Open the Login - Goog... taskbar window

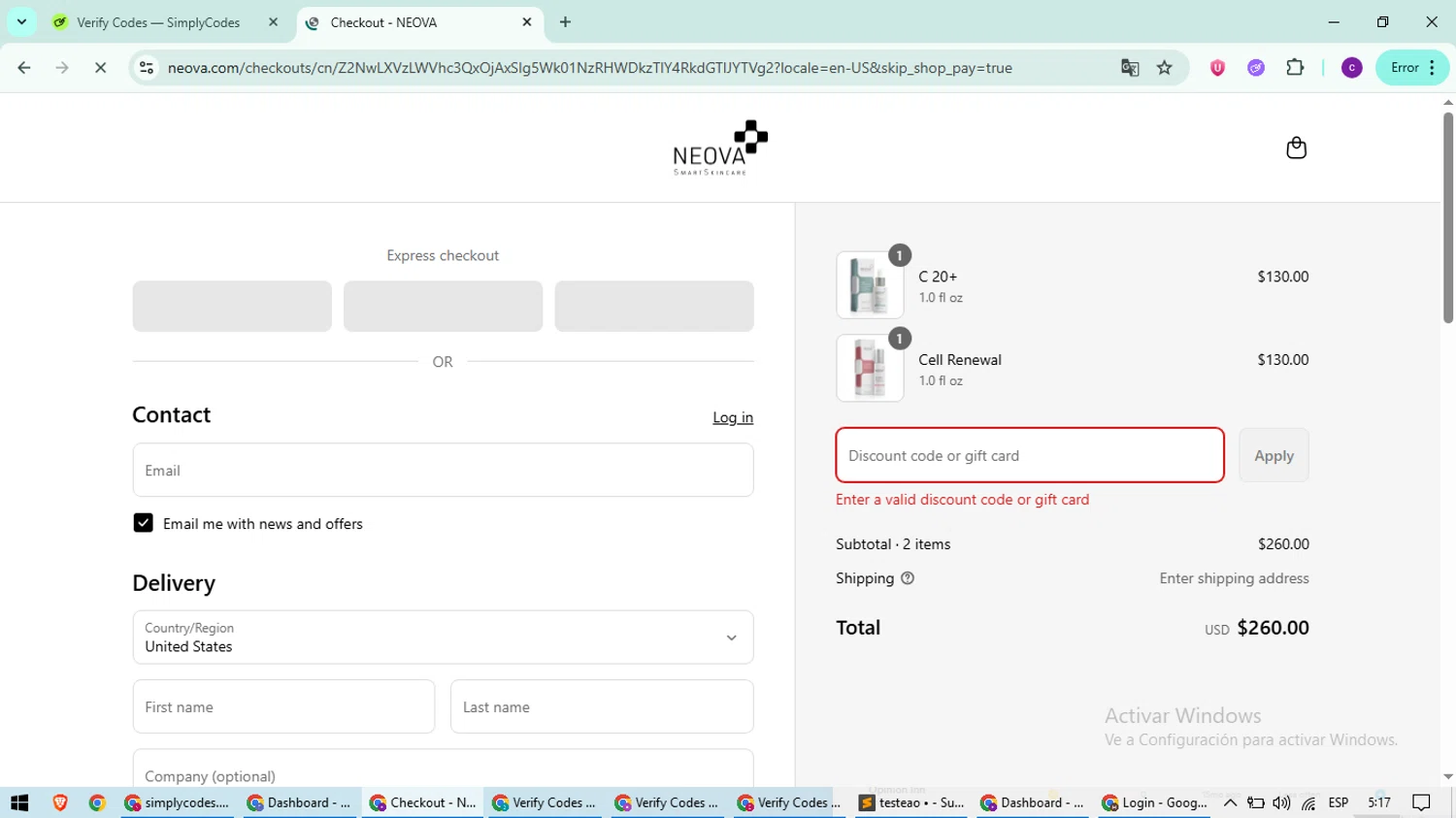pyautogui.click(x=1156, y=802)
